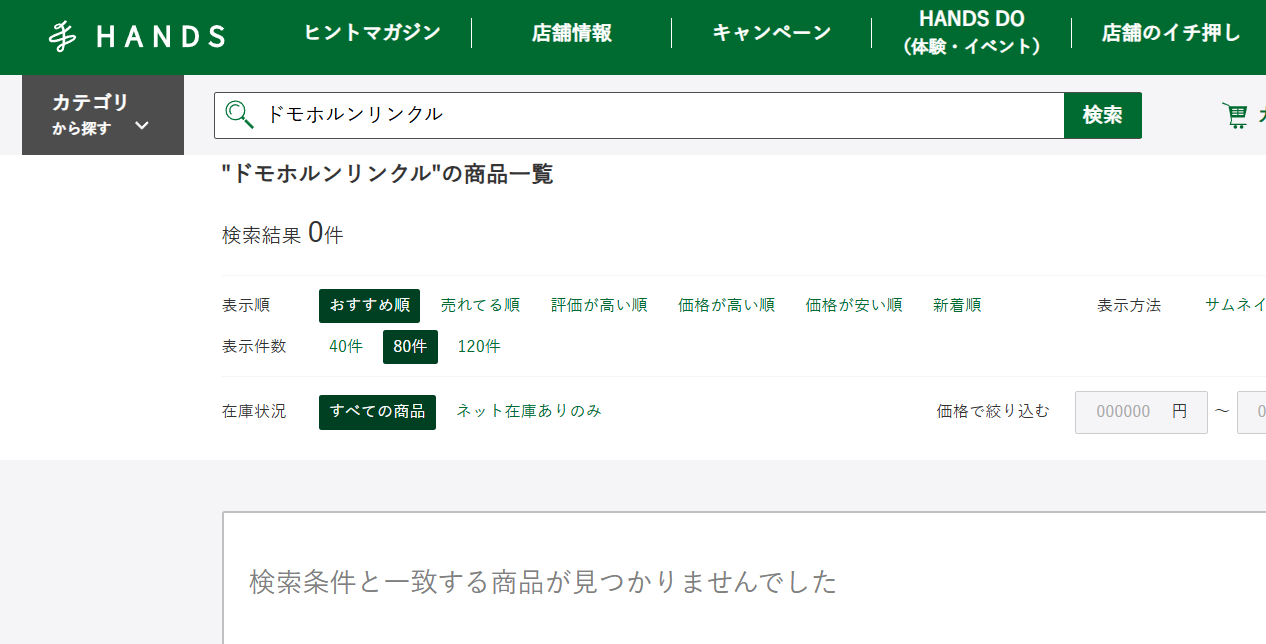Viewport: 1266px width, 644px height.
Task: Open the 店舗のイチ押し menu
Action: pyautogui.click(x=1171, y=33)
